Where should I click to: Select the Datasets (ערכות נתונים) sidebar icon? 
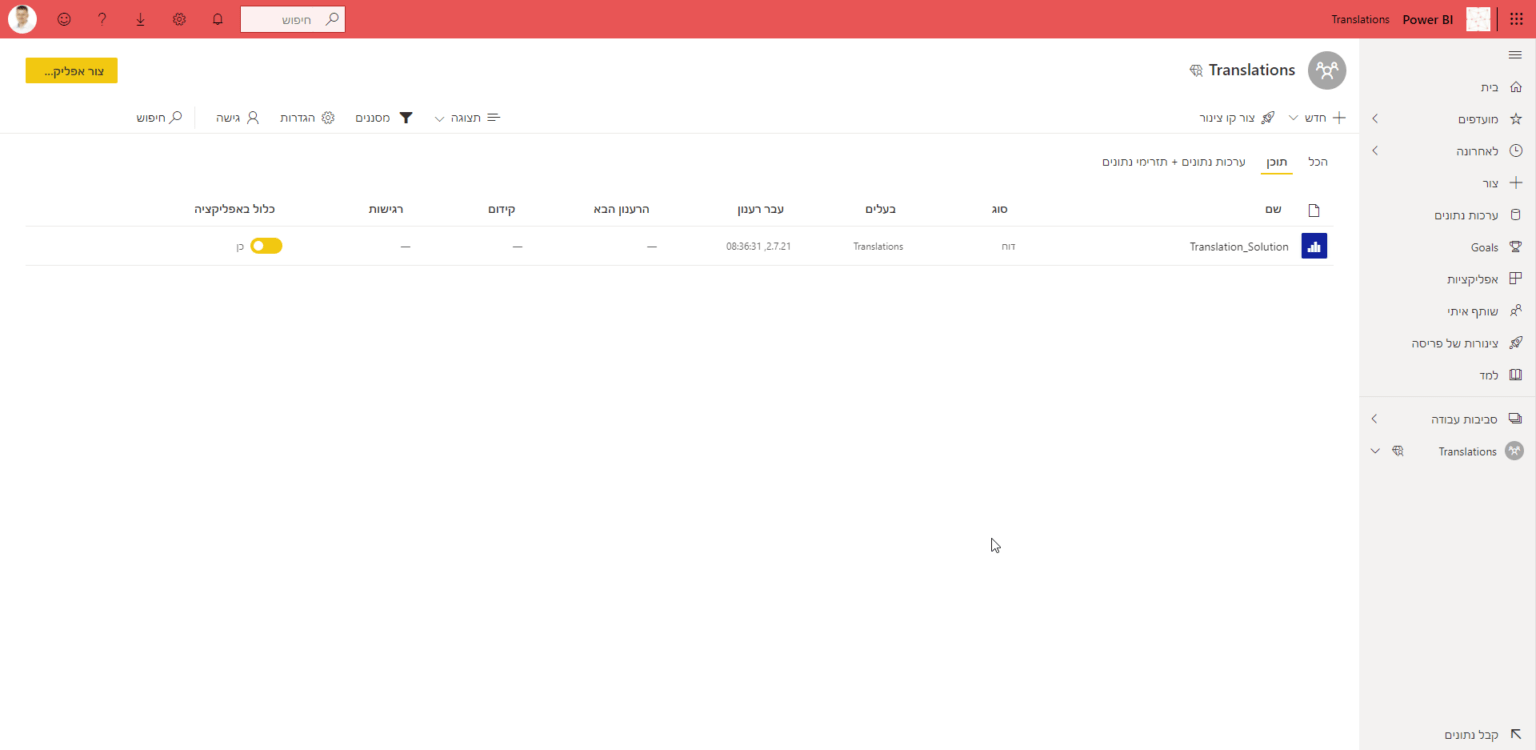(x=1515, y=214)
